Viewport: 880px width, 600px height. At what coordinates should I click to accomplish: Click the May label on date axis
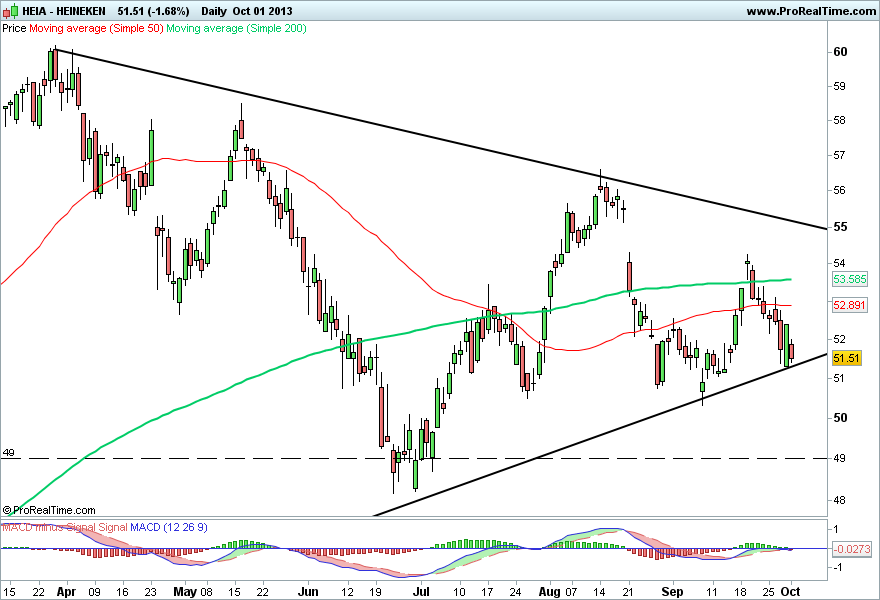click(x=185, y=592)
